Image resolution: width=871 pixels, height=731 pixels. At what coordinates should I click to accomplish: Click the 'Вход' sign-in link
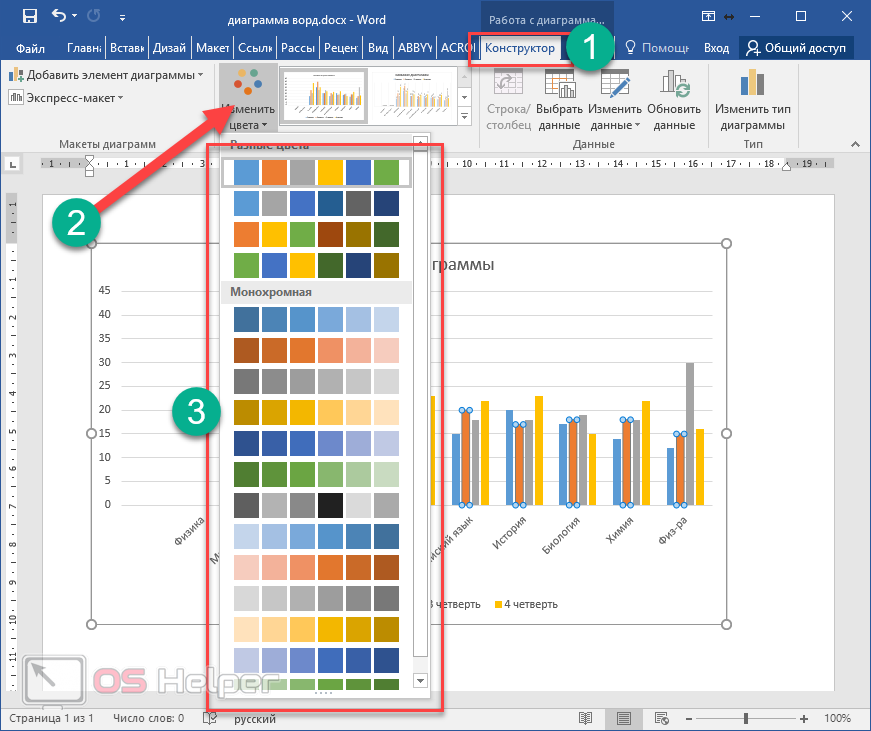716,48
